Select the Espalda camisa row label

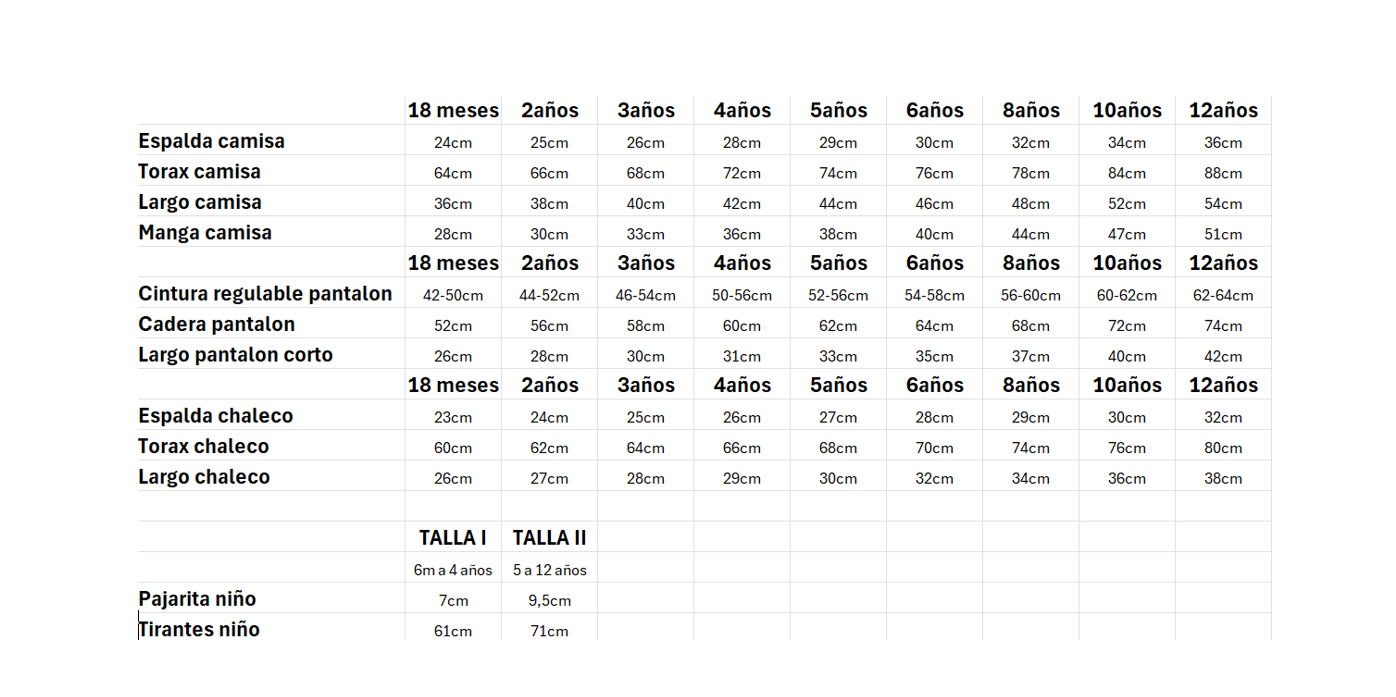pyautogui.click(x=211, y=141)
